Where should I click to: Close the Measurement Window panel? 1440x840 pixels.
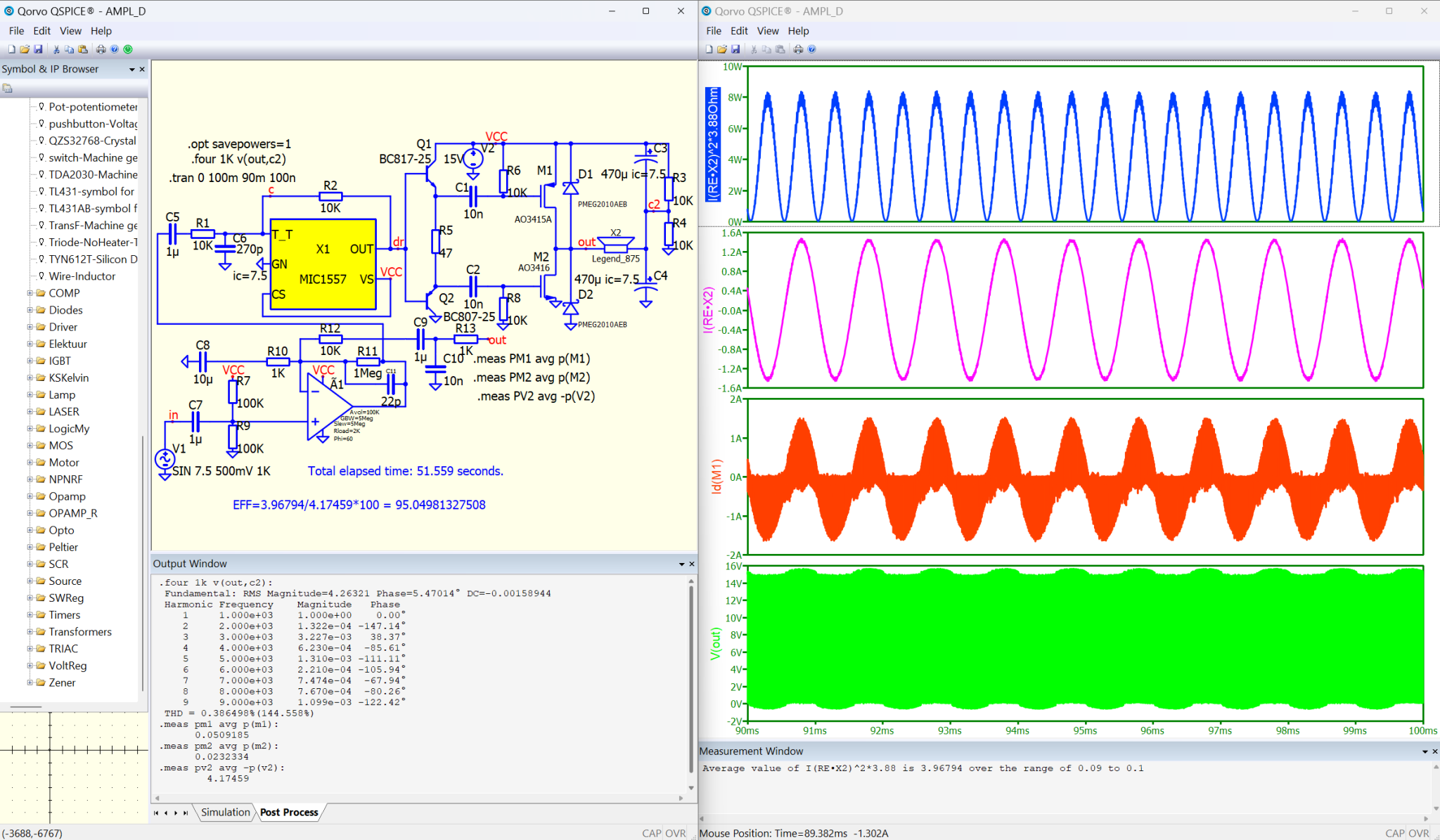click(x=1435, y=751)
